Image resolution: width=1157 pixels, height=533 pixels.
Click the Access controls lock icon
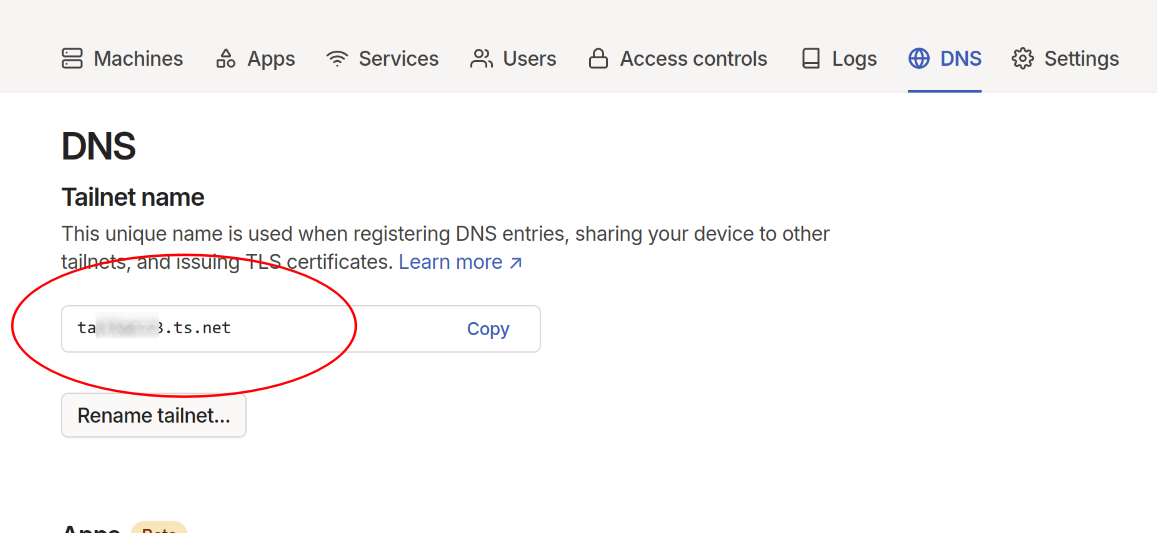[598, 59]
